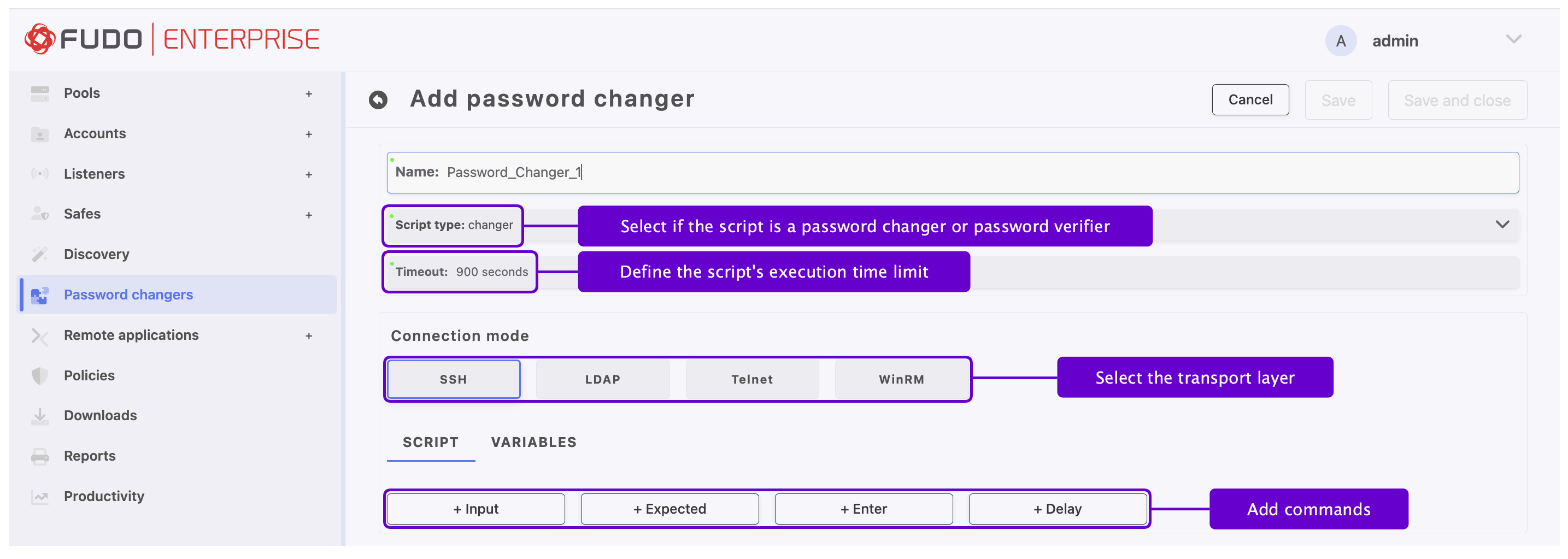Expand the Script type dropdown chevron
The width and height of the screenshot is (1568, 559).
1502,225
